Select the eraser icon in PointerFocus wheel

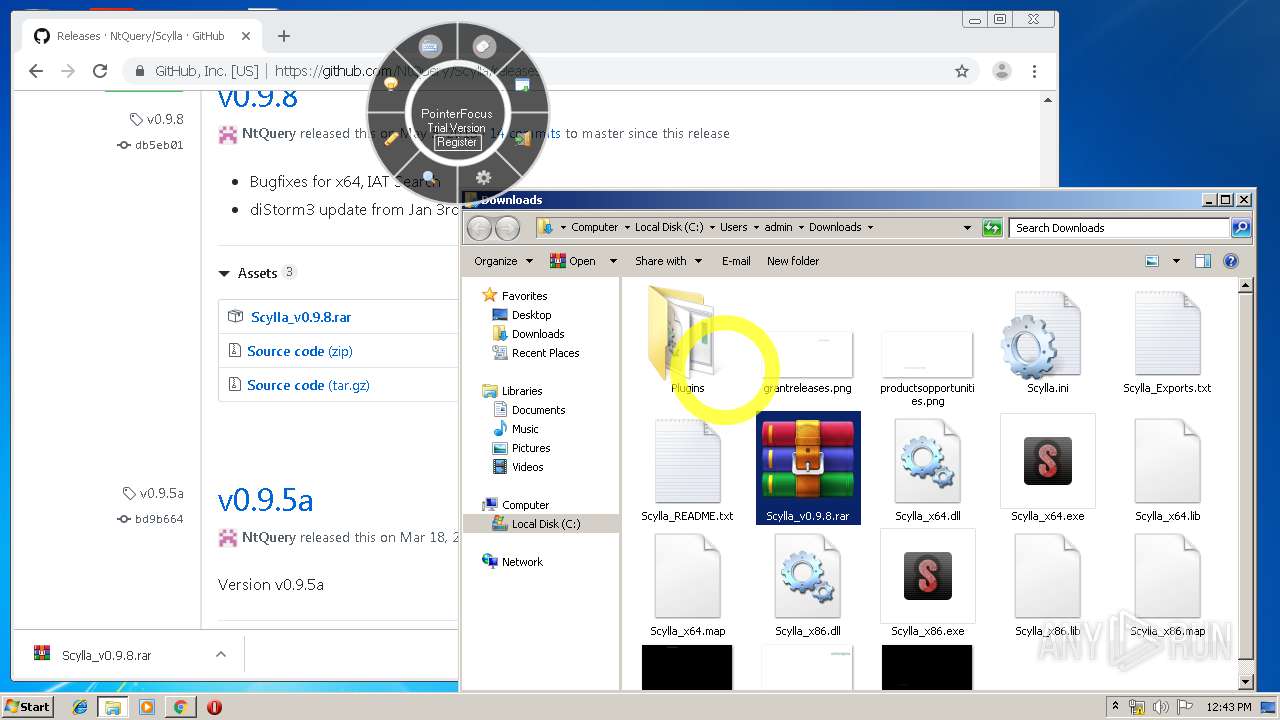pos(484,46)
